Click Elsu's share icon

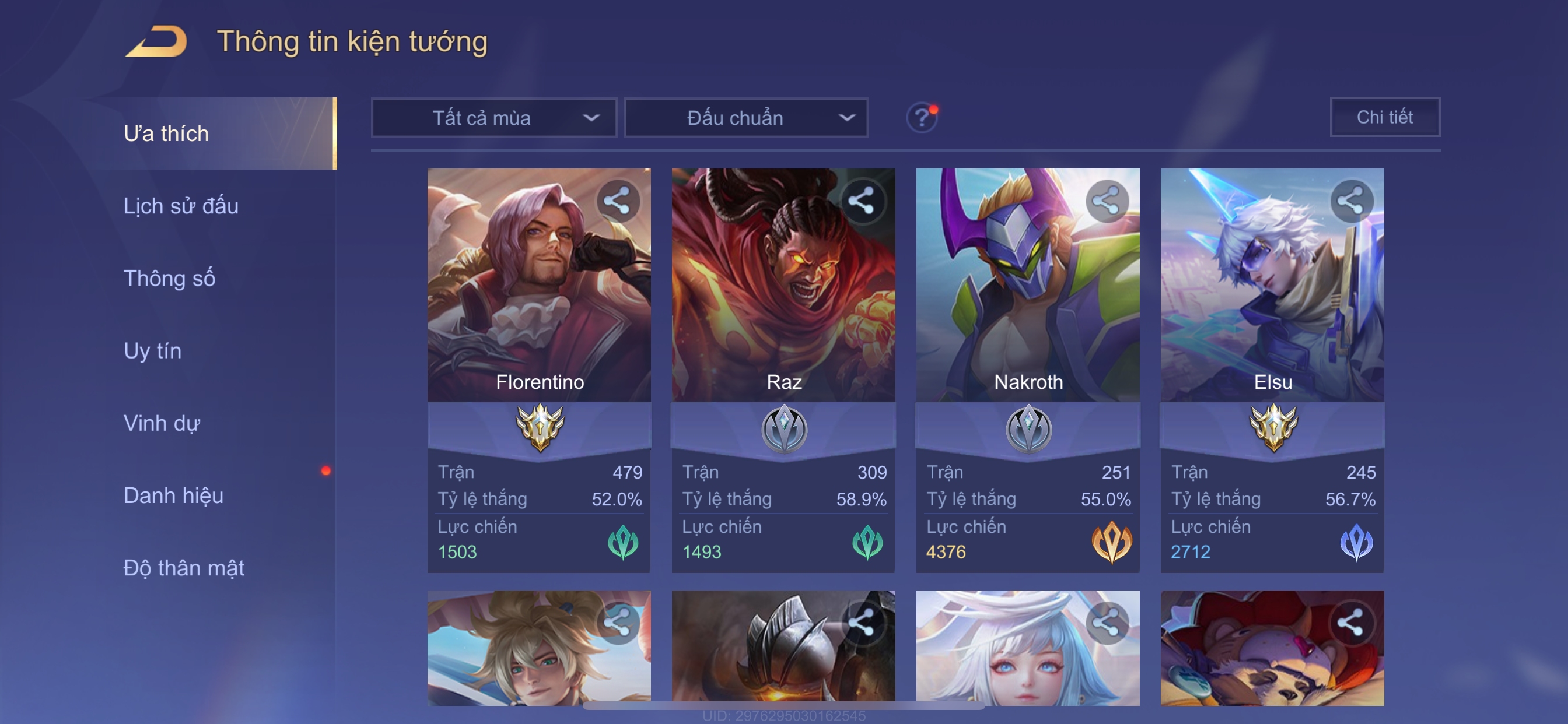point(1350,201)
